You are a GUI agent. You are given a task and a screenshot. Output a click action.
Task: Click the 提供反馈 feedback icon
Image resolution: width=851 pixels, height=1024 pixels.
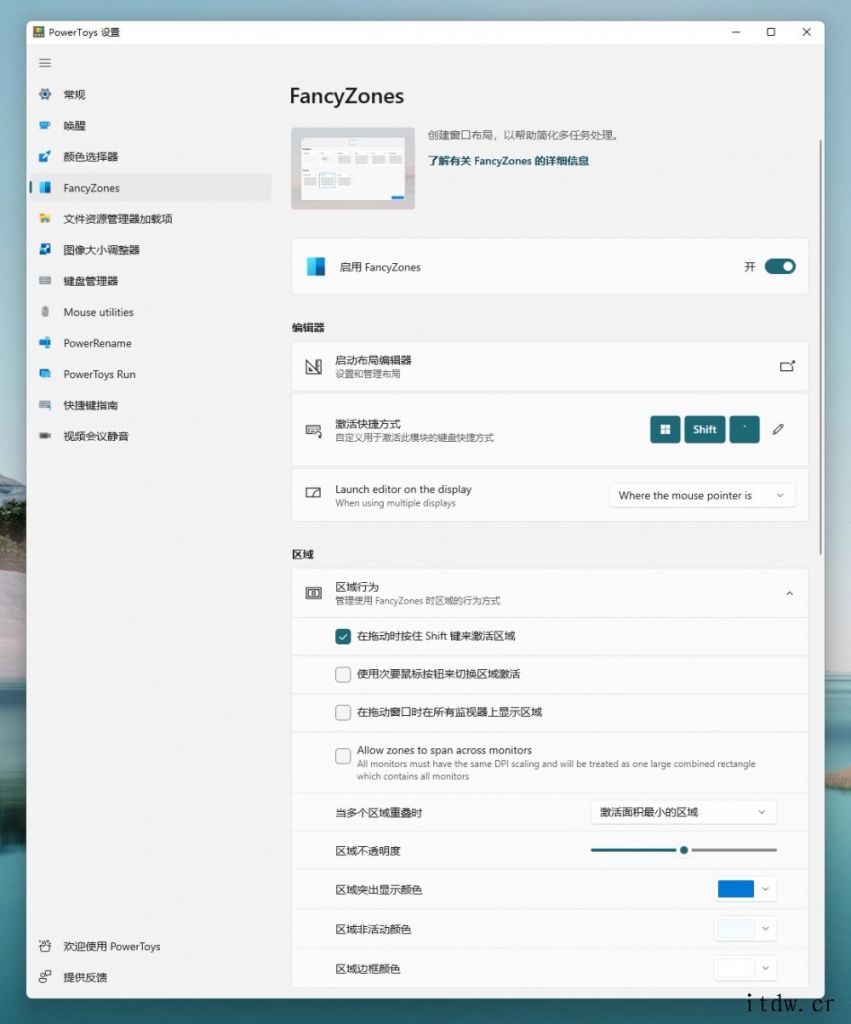click(x=45, y=977)
